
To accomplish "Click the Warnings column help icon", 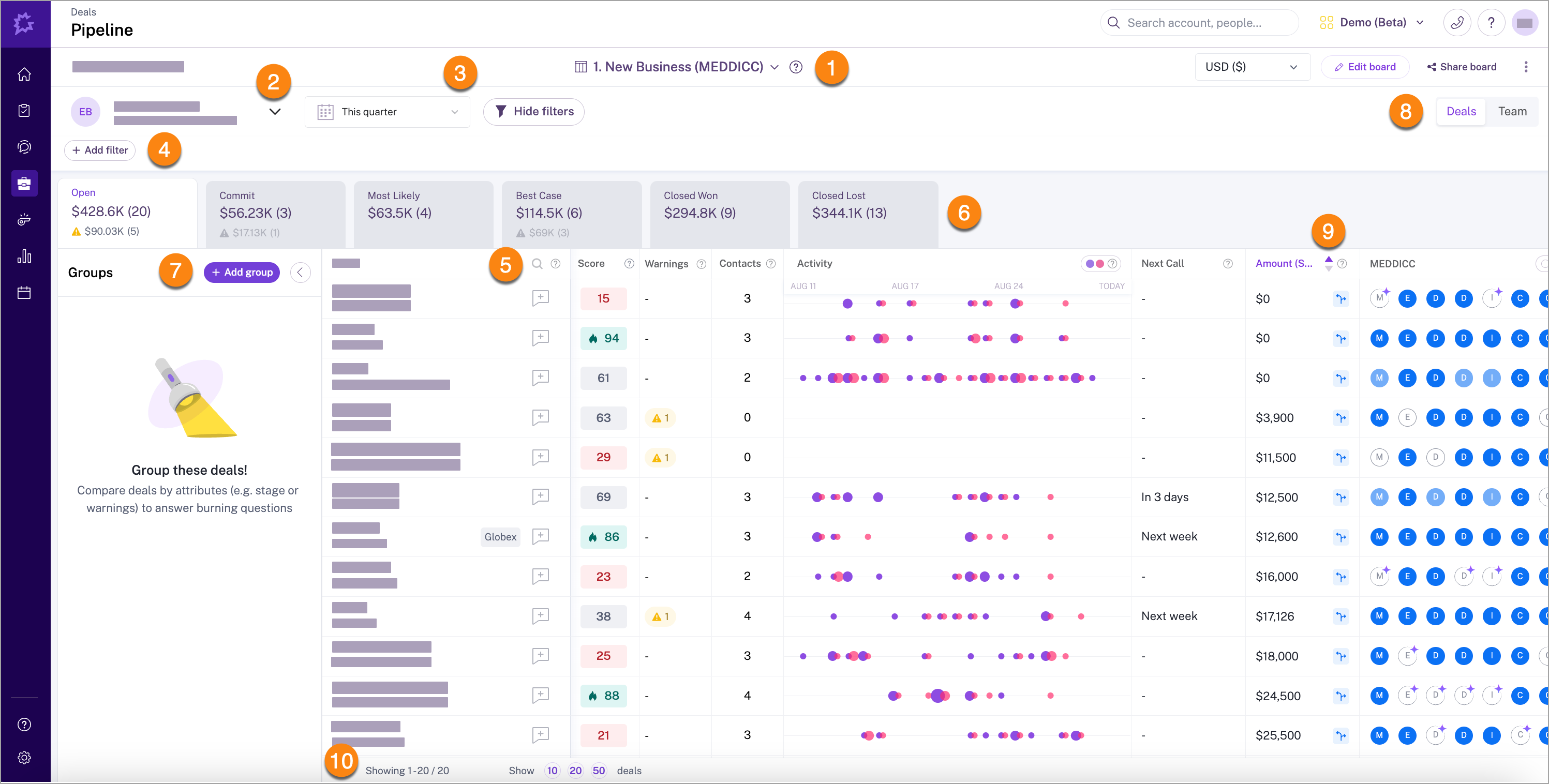I will coord(701,264).
